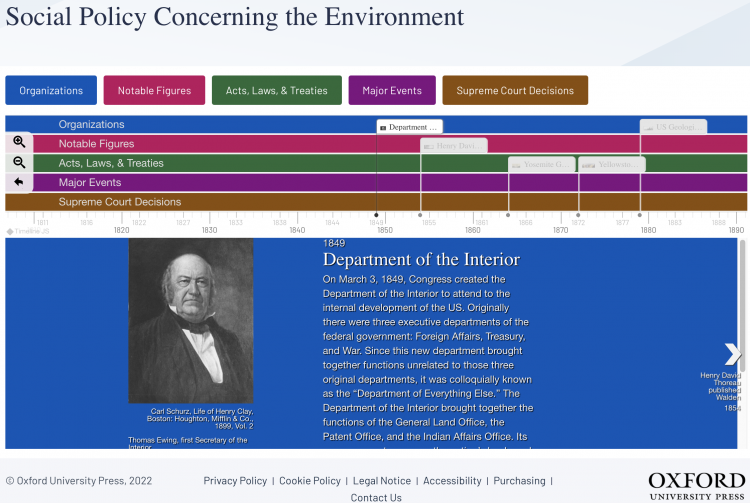Viewport: 750px width, 503px height.
Task: Open the Cookie Policy link
Action: point(310,481)
